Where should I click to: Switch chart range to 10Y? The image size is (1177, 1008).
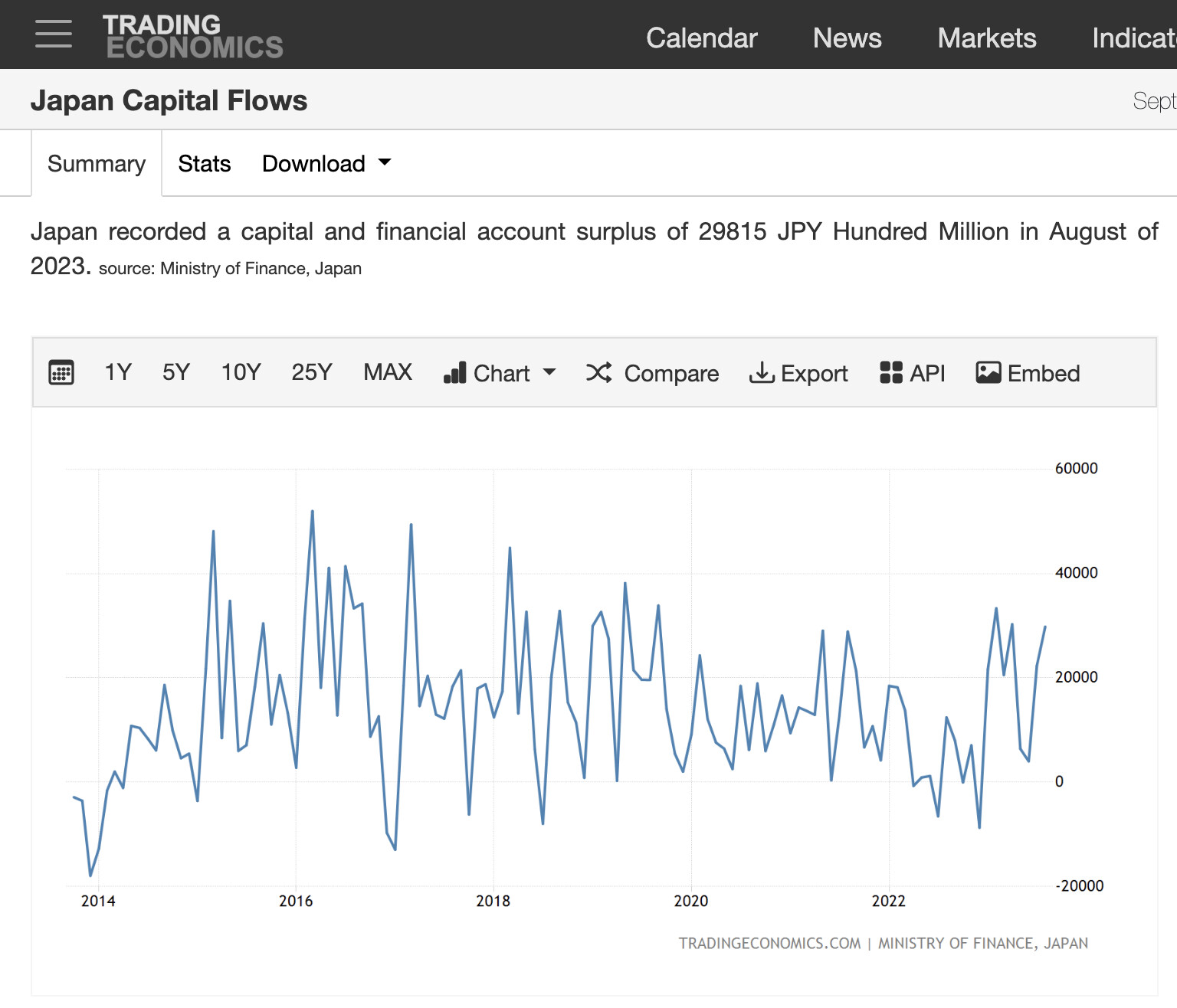click(x=241, y=373)
